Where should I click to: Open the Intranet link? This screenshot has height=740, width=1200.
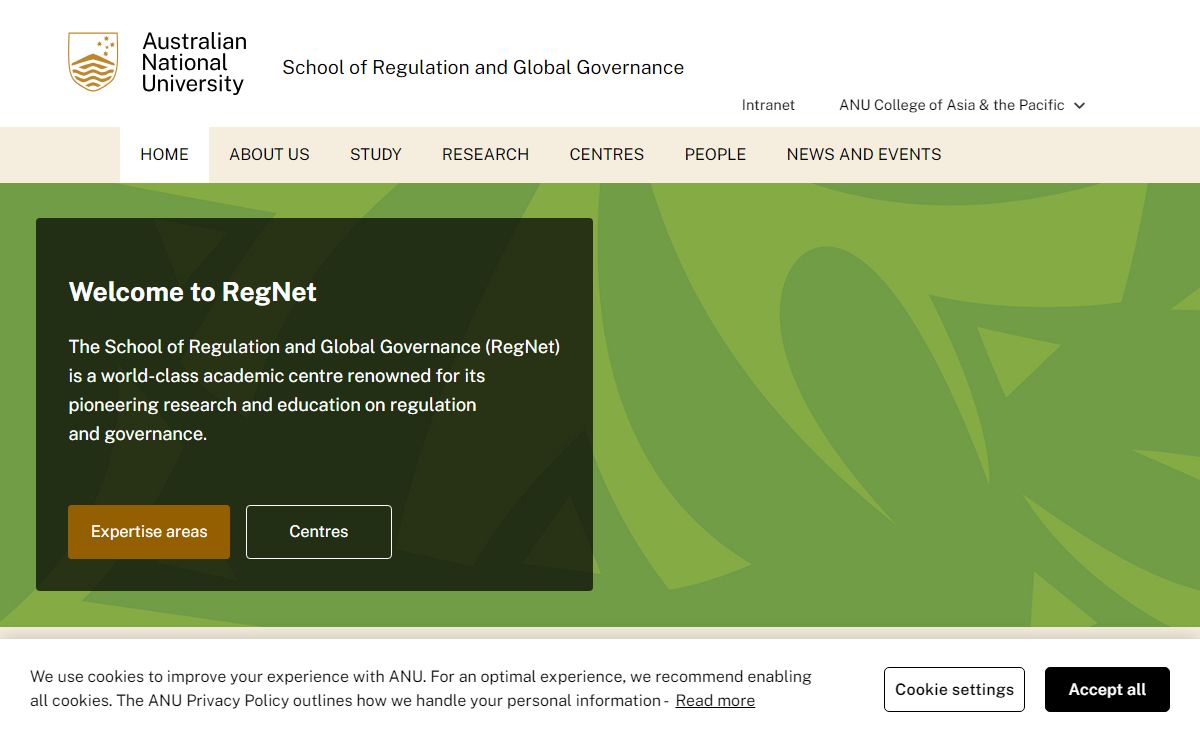768,105
